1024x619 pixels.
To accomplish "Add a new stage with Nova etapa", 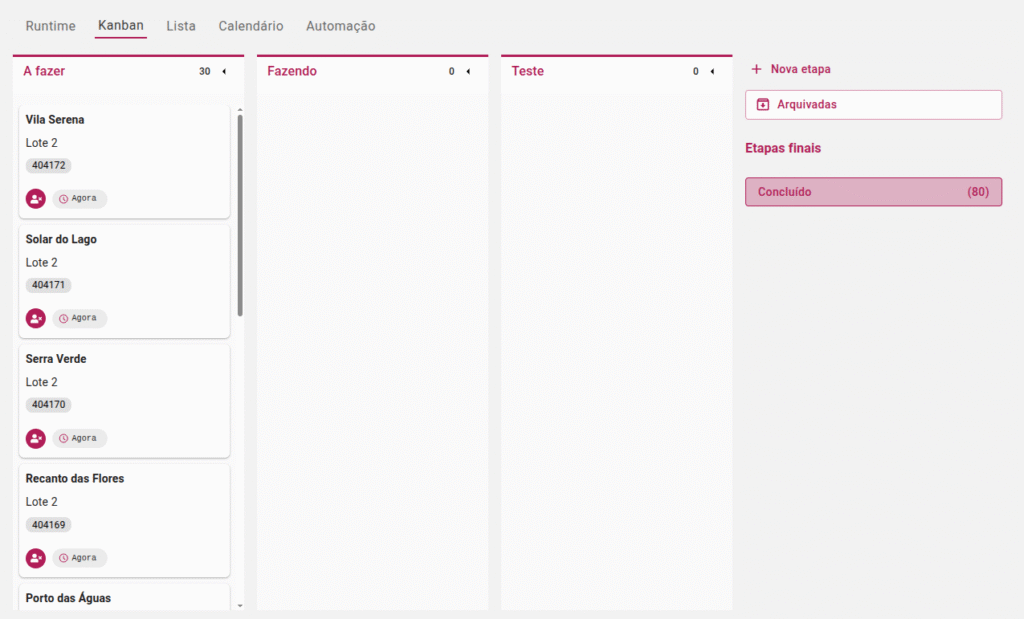I will pos(792,69).
